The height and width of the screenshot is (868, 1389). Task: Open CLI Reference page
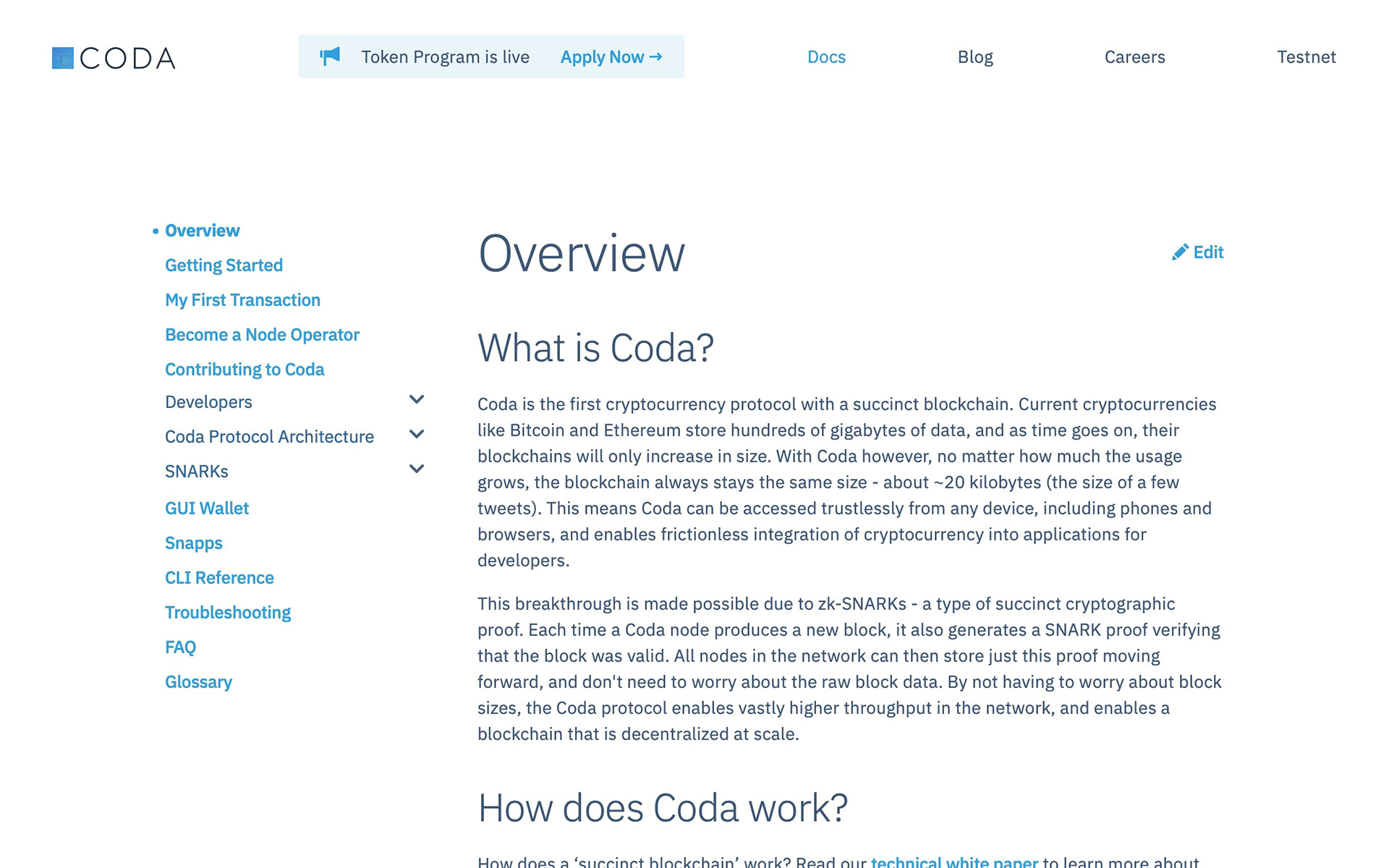pos(219,578)
